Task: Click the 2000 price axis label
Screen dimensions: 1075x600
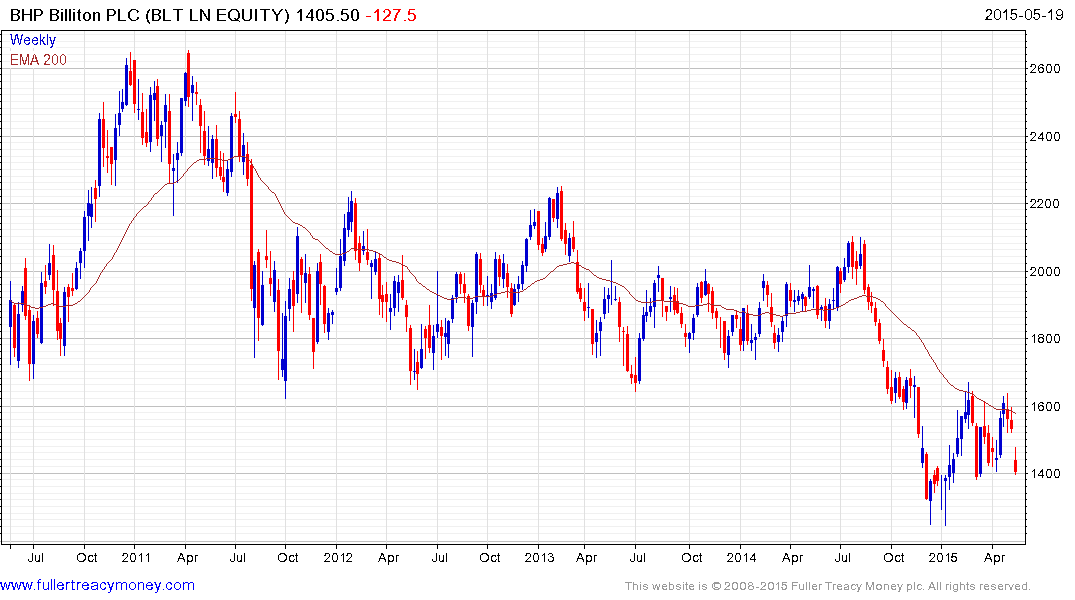Action: [1046, 272]
